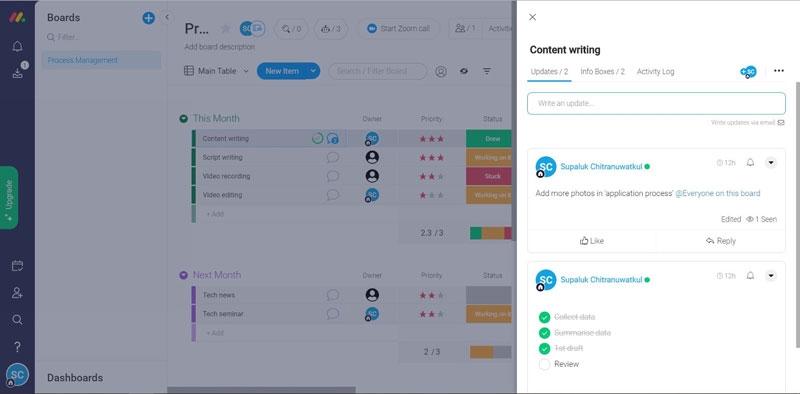Open New Item dropdown arrow
Viewport: 800px width, 394px height.
pos(313,71)
